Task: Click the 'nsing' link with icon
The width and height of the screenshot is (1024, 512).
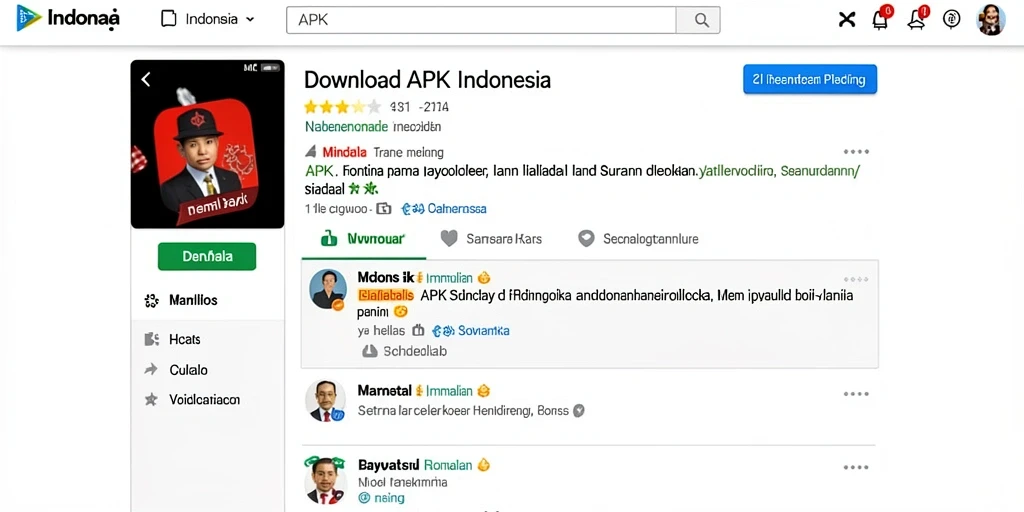Action: pos(381,498)
